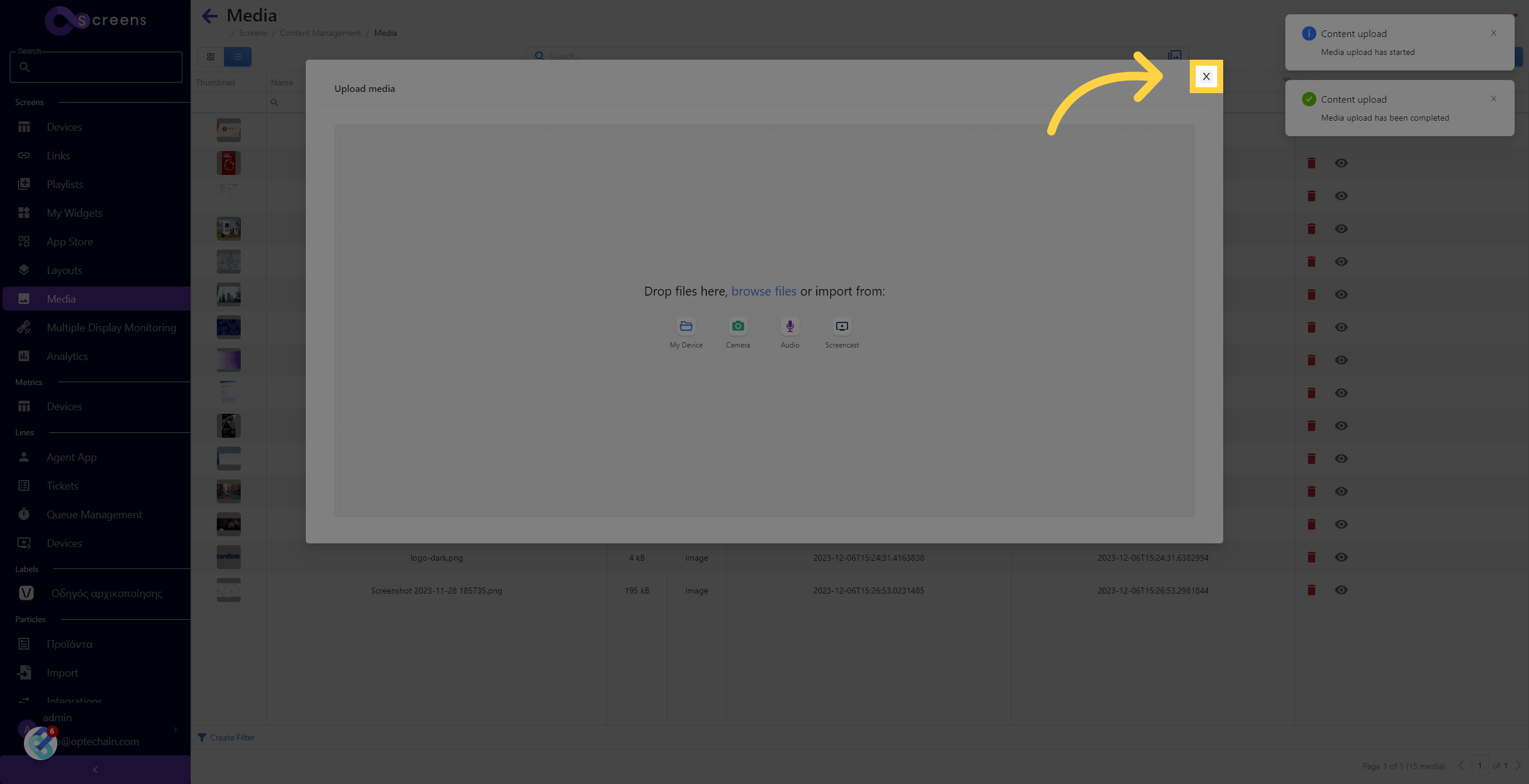
Task: Delete the logo-dark.png media row
Action: point(1312,557)
